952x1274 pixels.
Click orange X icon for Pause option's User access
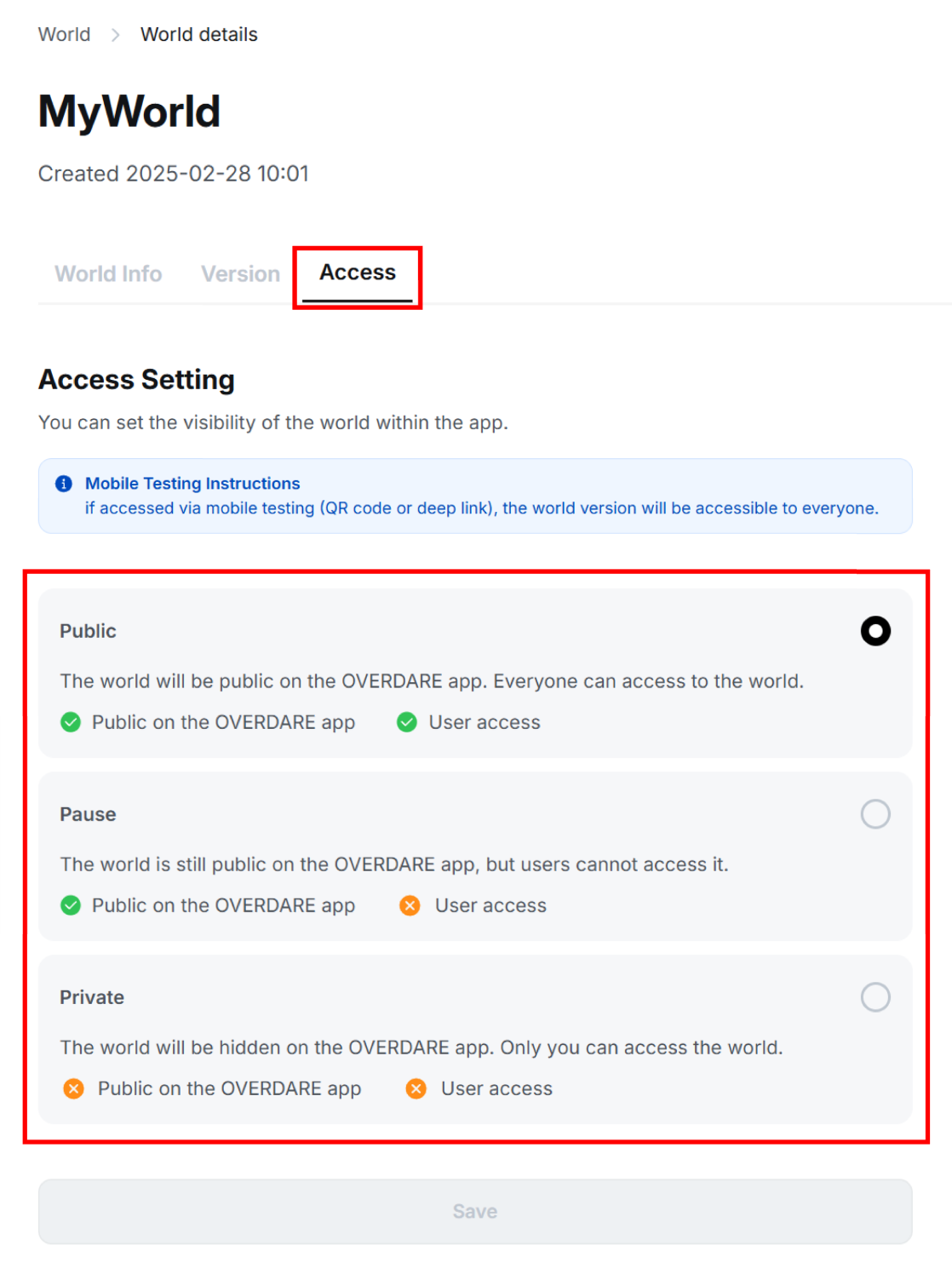410,905
